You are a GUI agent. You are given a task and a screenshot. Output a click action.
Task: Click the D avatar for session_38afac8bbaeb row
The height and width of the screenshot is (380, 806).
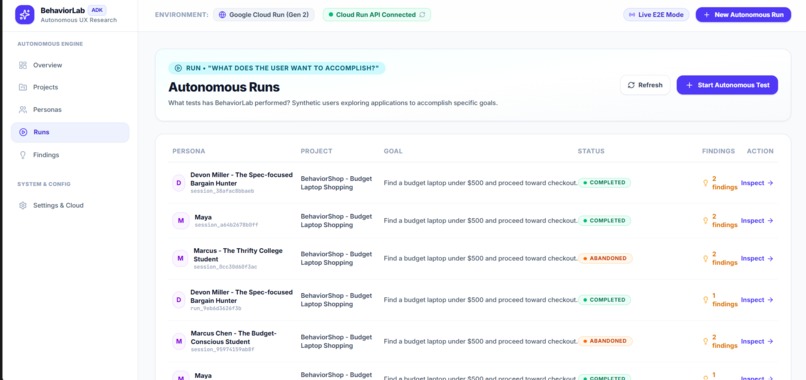pos(179,183)
